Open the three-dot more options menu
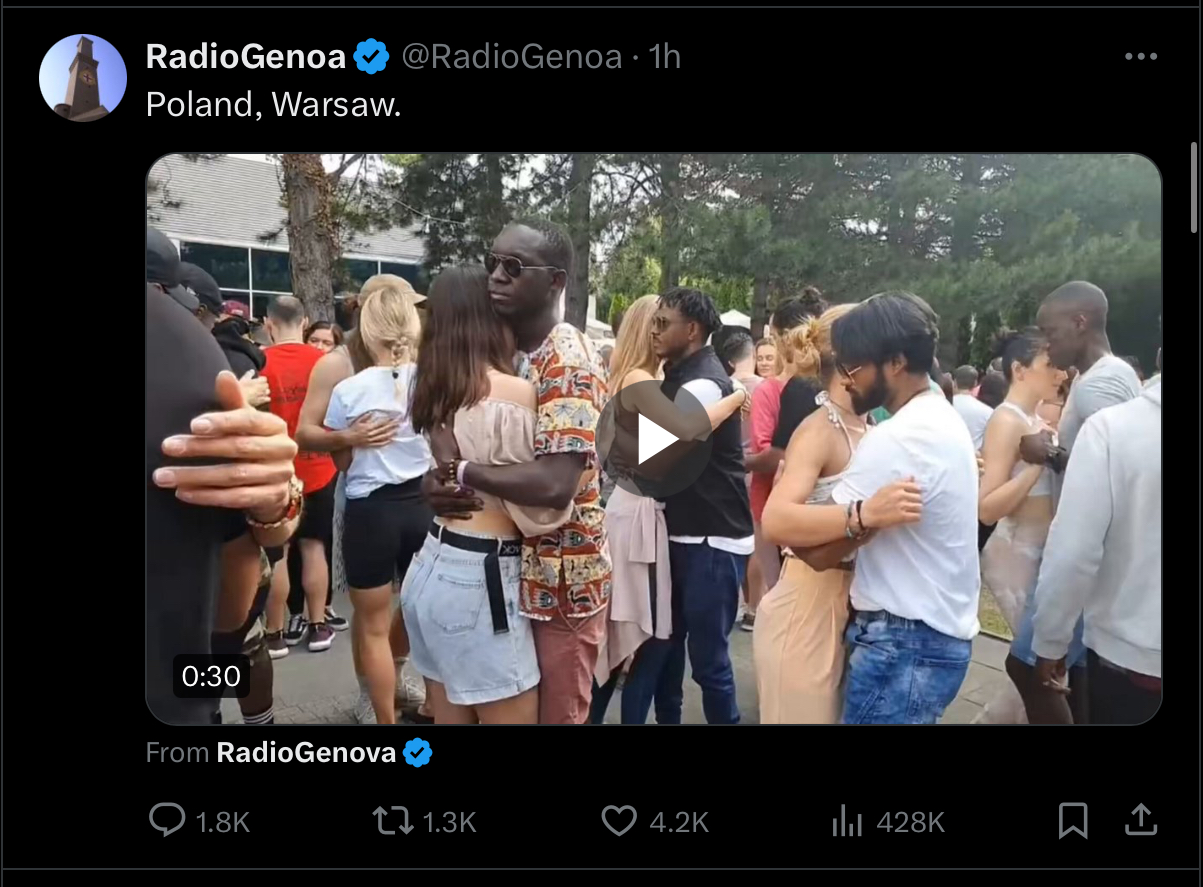Screen dimensions: 1203x887 1140,57
